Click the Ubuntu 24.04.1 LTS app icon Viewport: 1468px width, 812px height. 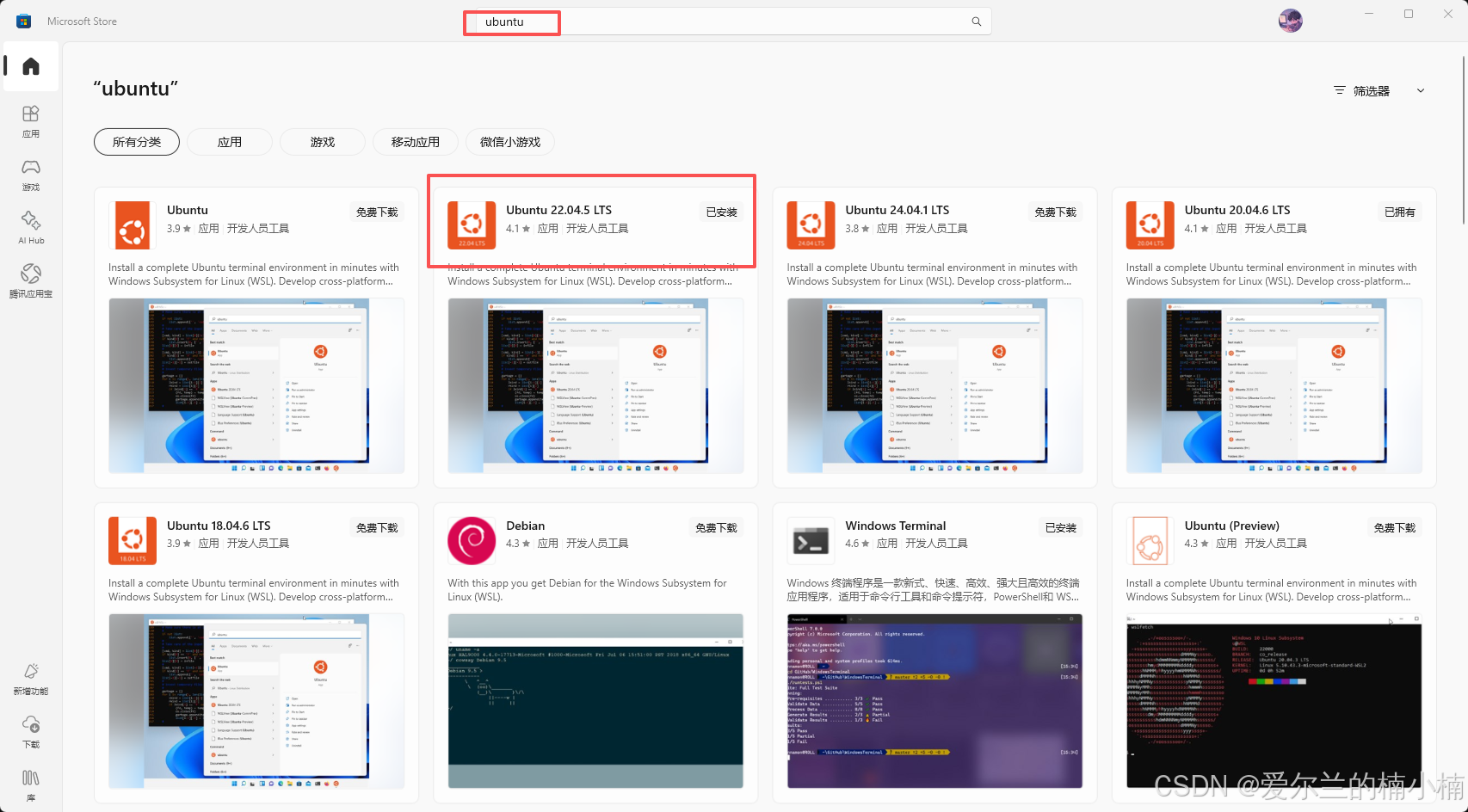click(x=811, y=225)
